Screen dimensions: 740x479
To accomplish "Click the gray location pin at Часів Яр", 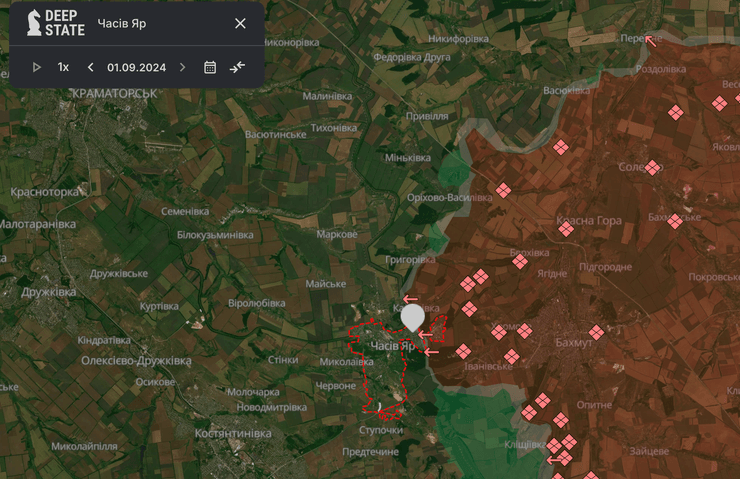I will [x=412, y=317].
